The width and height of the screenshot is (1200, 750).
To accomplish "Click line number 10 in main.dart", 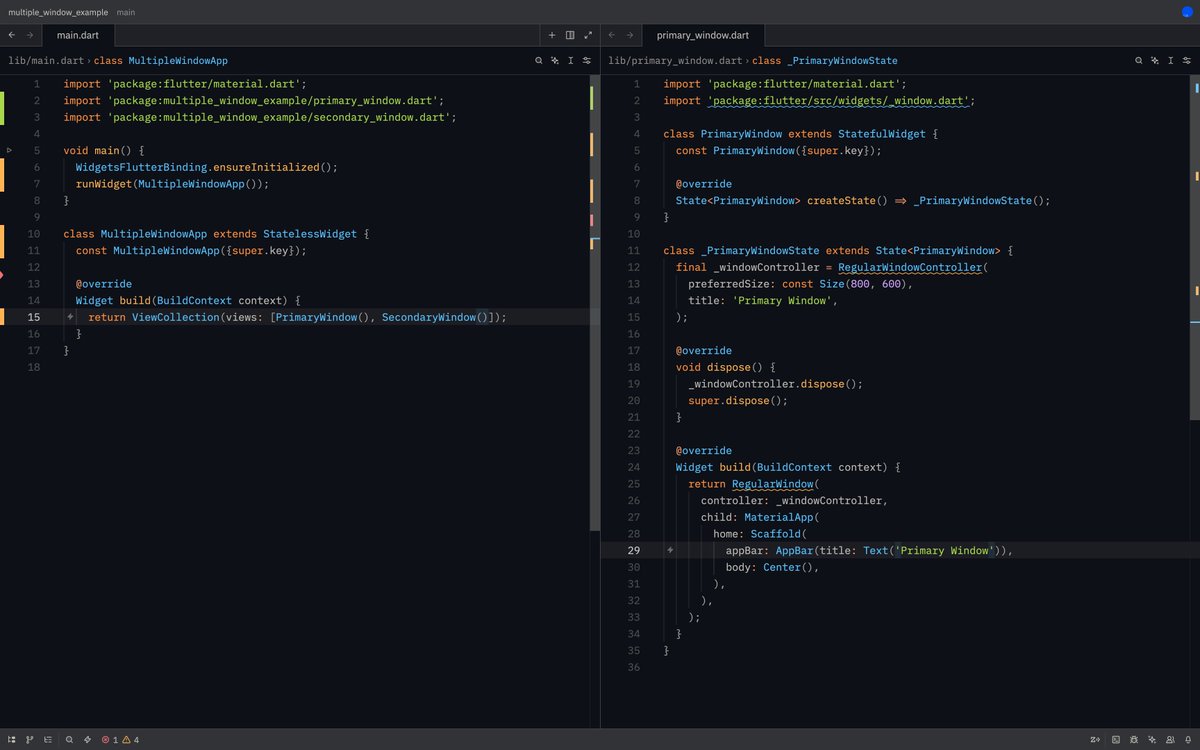I will point(34,234).
